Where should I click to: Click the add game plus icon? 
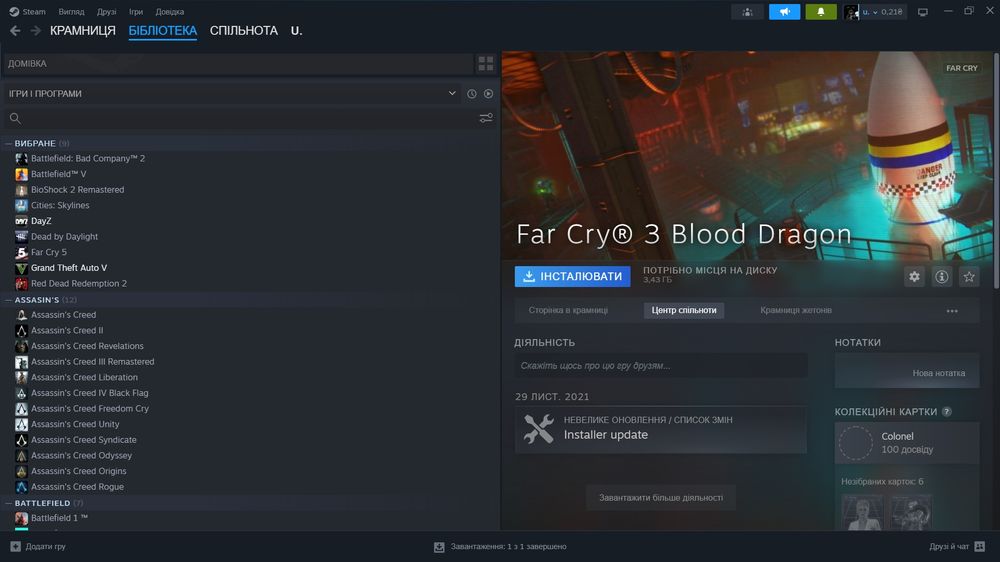(15, 547)
